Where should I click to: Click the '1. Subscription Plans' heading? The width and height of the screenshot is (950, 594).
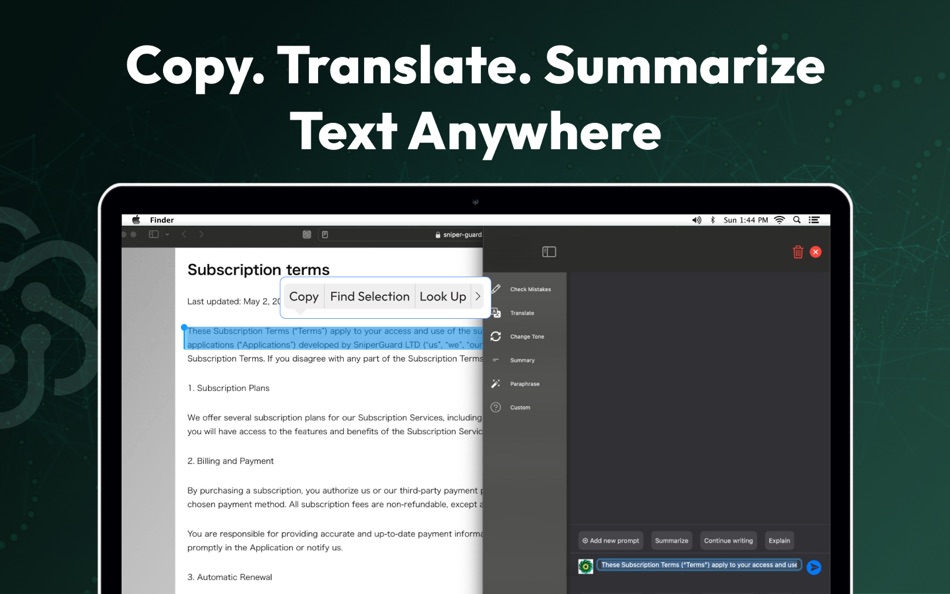228,388
